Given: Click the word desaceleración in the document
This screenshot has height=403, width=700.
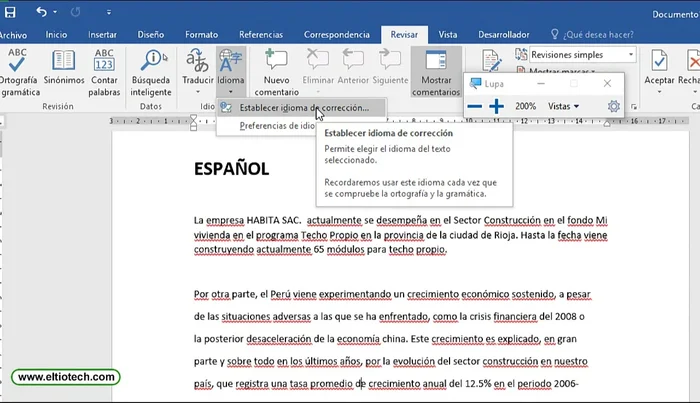Looking at the screenshot, I should [x=279, y=339].
